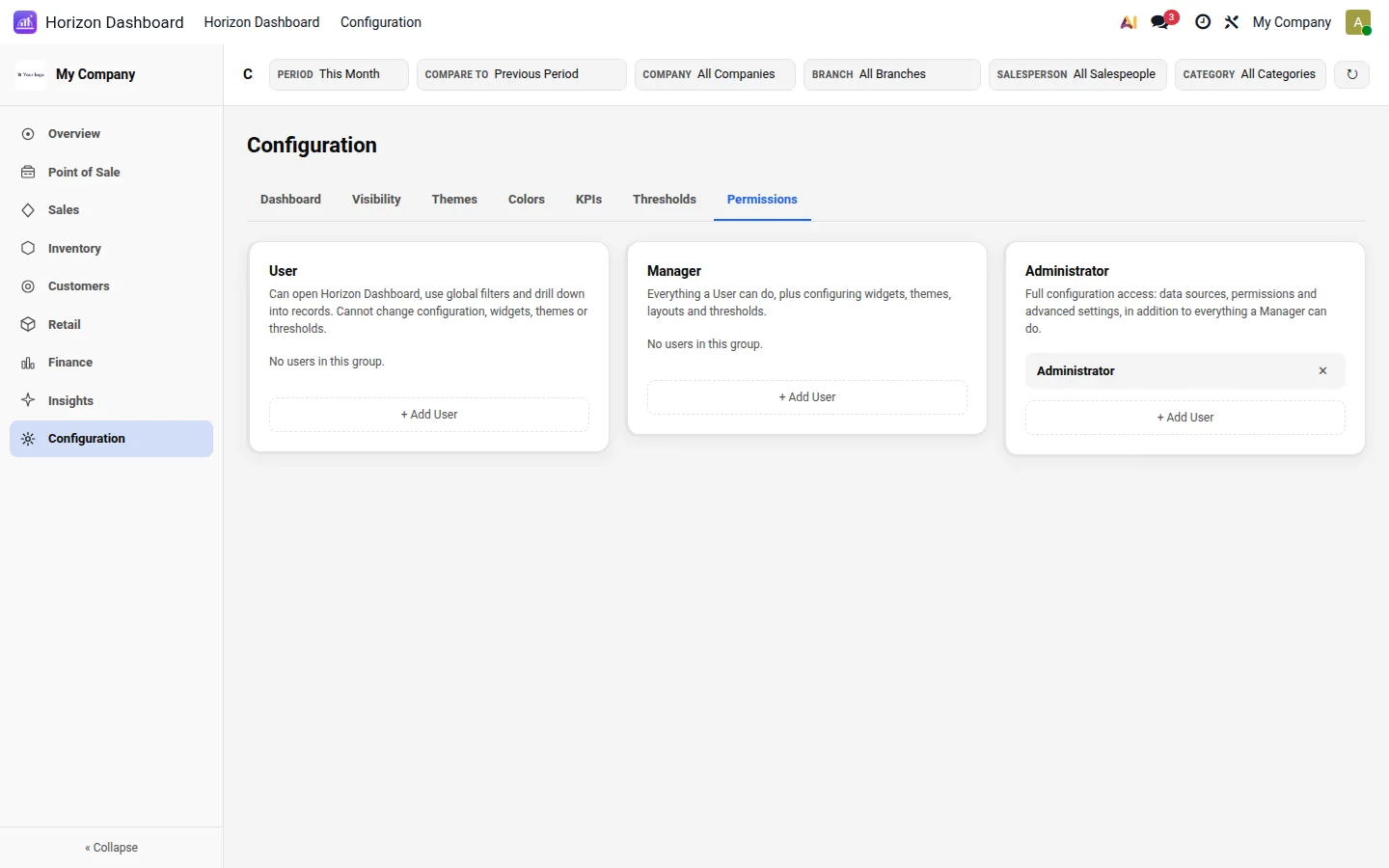1389x868 pixels.
Task: Click the refresh filters button
Action: click(1351, 74)
